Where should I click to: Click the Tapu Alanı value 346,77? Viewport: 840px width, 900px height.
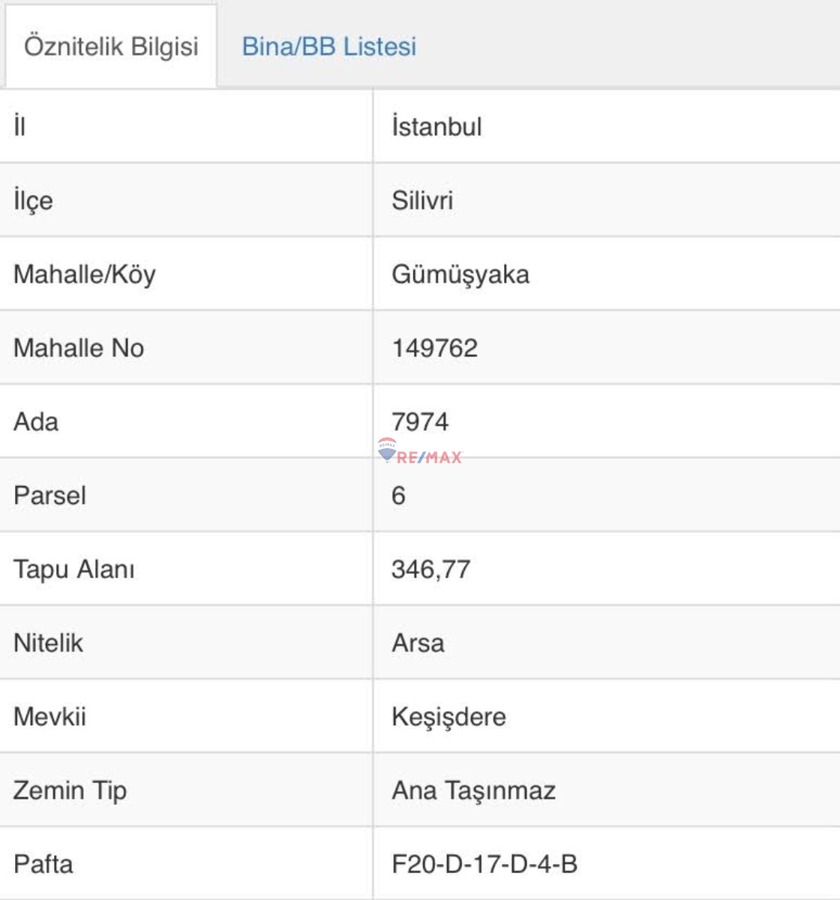point(431,569)
